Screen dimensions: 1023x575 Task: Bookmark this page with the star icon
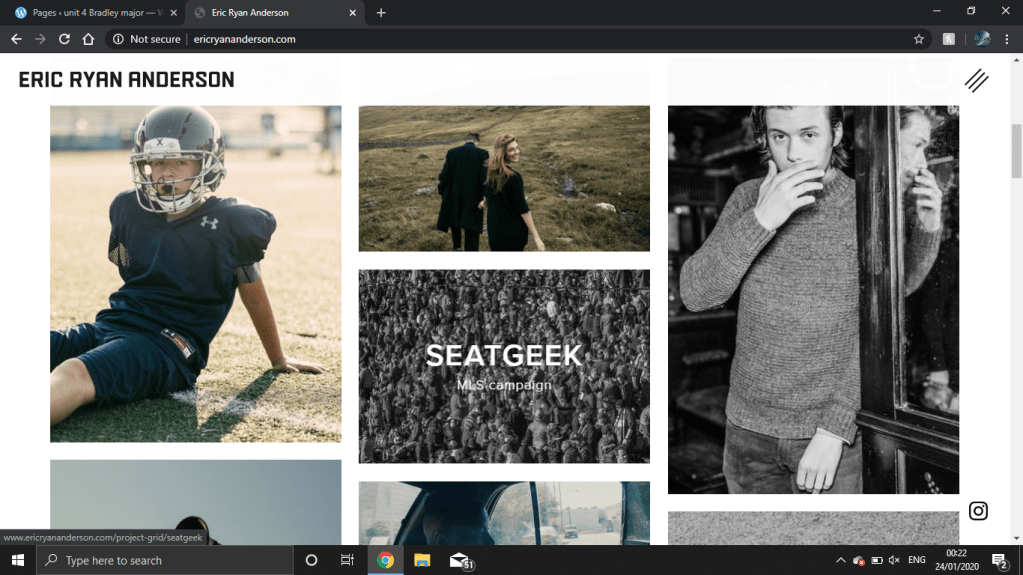[918, 39]
